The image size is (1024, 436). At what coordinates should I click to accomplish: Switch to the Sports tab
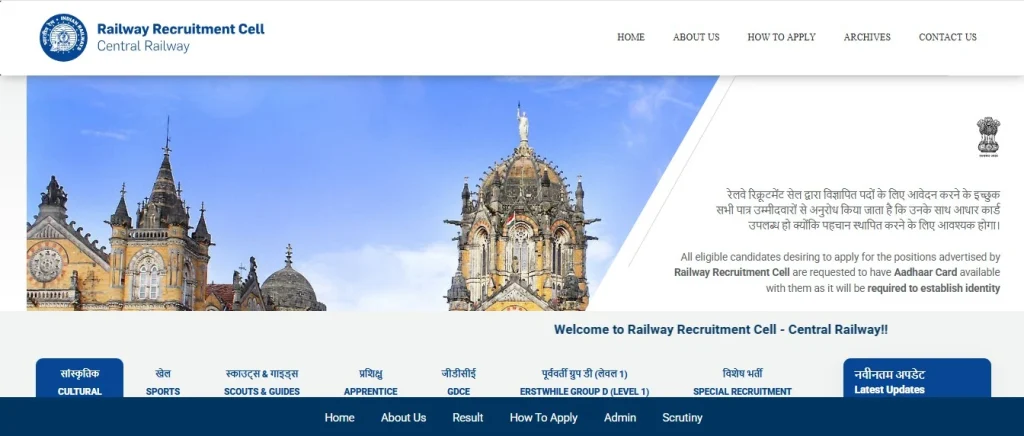[163, 381]
